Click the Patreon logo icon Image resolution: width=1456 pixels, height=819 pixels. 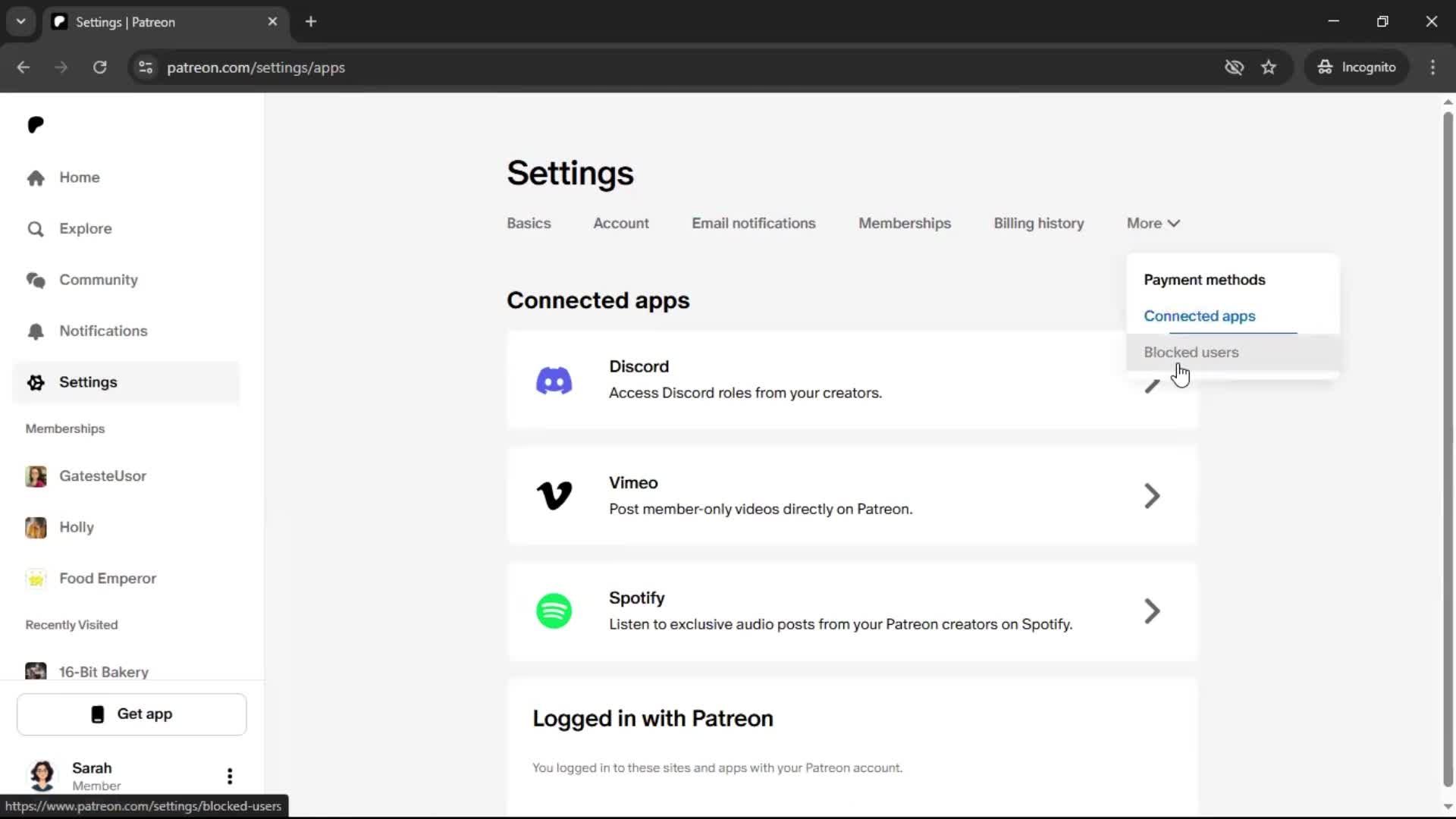36,124
